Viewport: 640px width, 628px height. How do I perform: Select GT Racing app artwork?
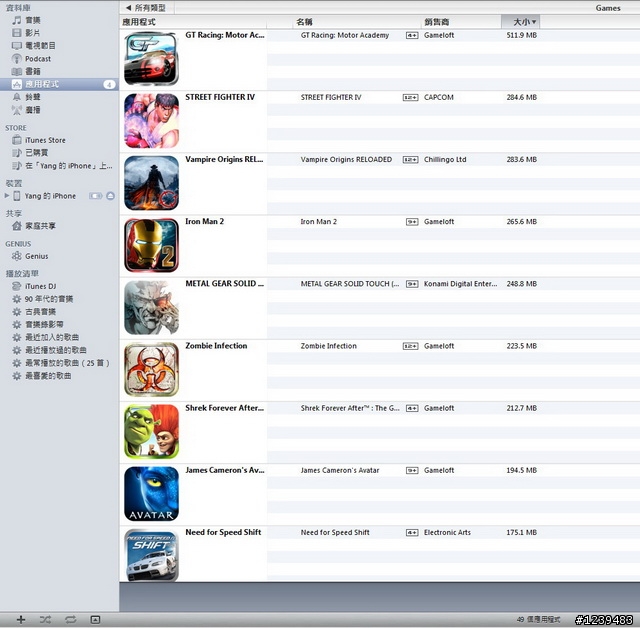coord(151,59)
